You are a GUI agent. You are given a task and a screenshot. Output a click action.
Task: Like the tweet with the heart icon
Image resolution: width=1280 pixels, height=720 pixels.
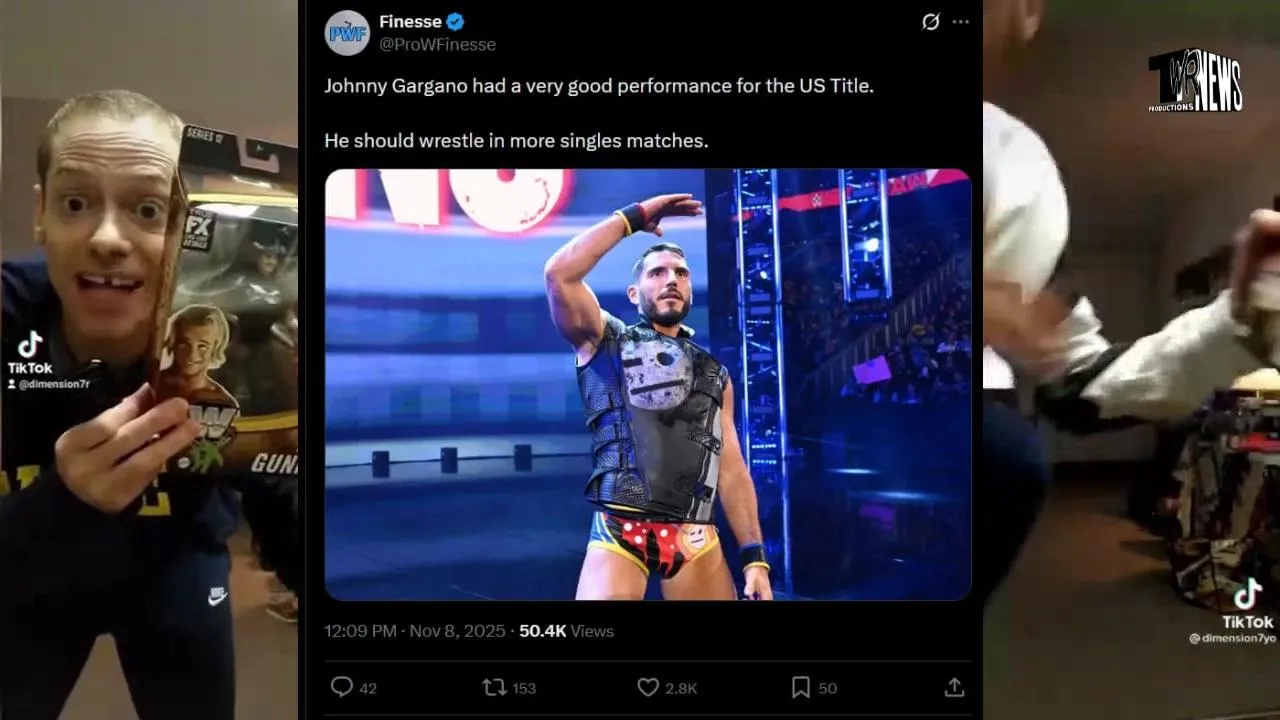tap(648, 687)
